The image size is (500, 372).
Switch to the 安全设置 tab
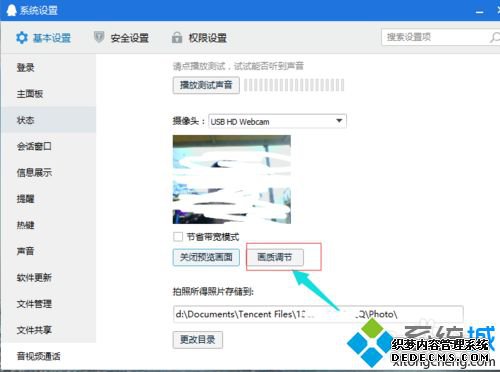[121, 38]
